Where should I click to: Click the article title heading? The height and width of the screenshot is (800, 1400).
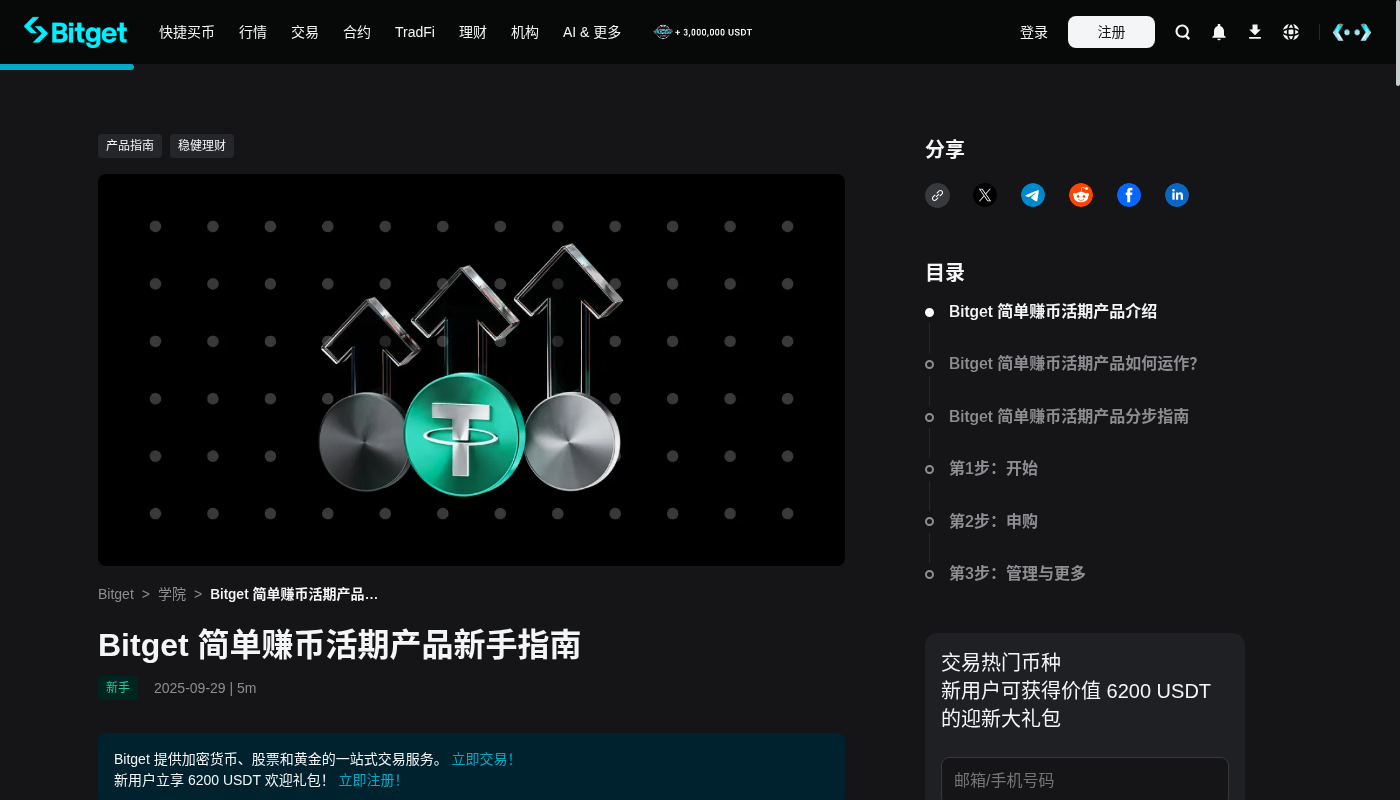tap(339, 645)
